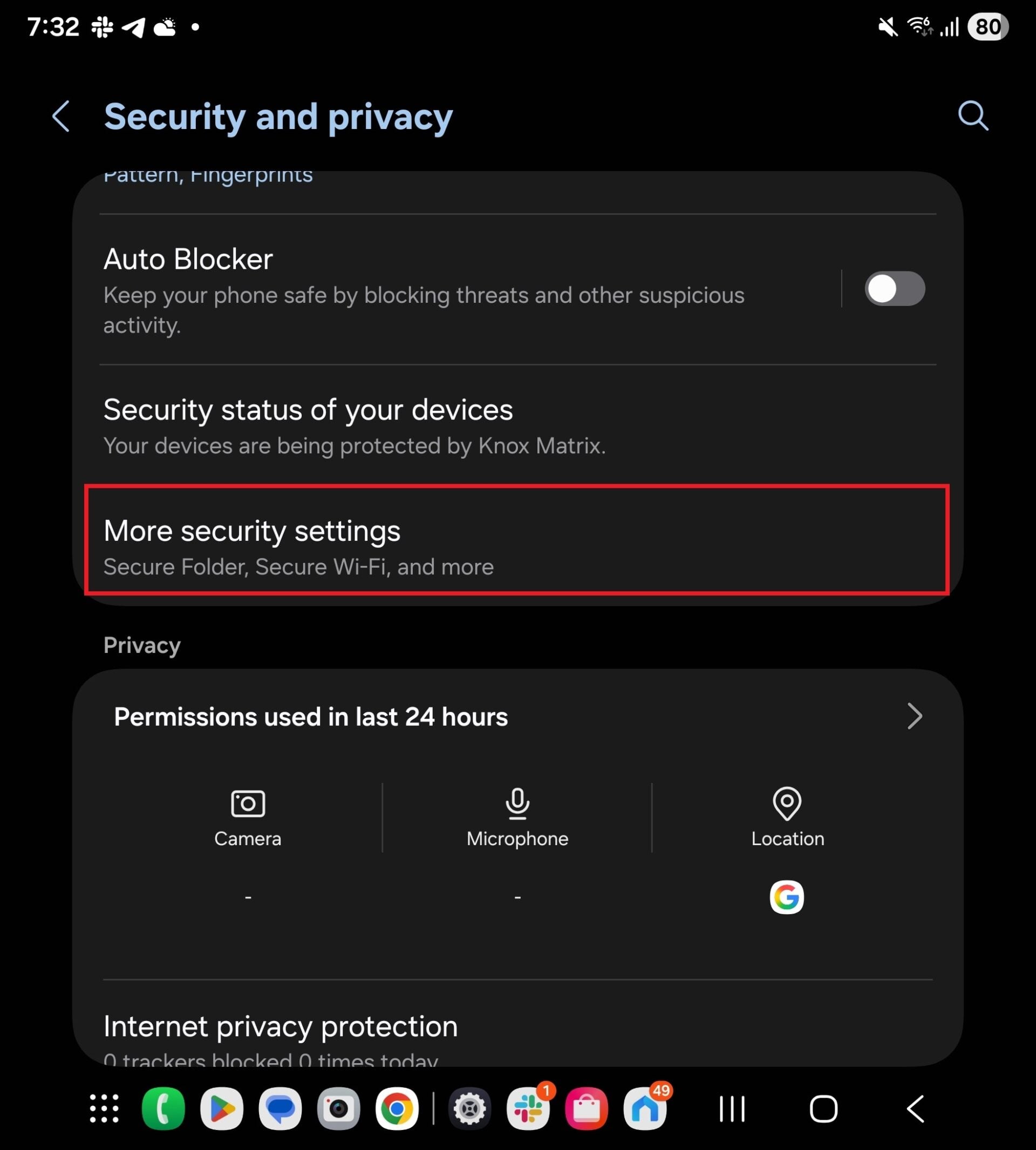
Task: Tap the back arrow beside Security and privacy
Action: (61, 117)
